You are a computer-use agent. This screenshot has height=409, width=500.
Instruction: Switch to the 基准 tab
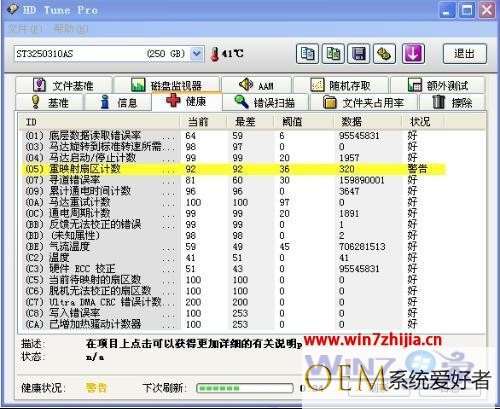(x=49, y=102)
